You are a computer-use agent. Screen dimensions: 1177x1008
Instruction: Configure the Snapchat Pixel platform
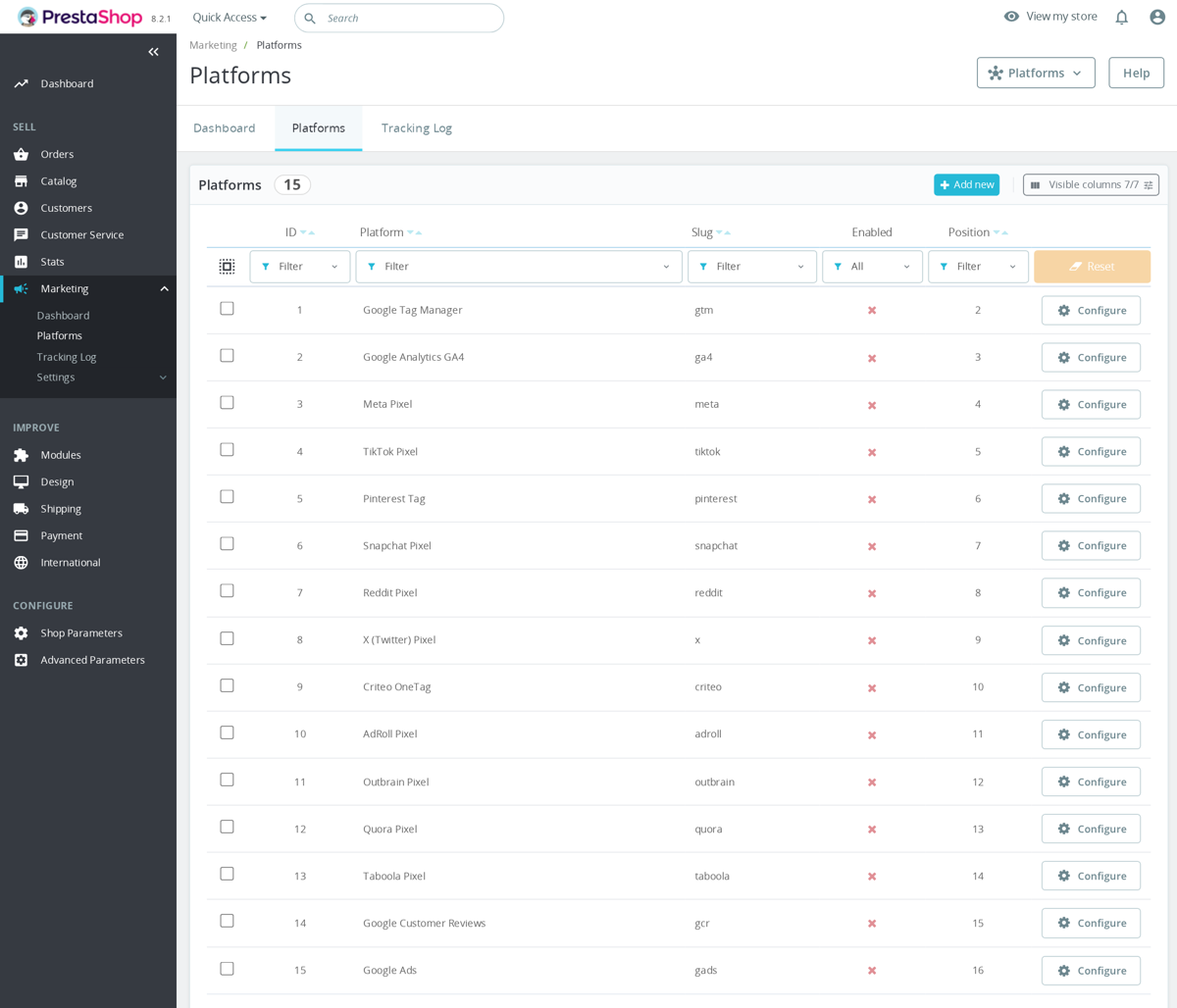coord(1091,546)
